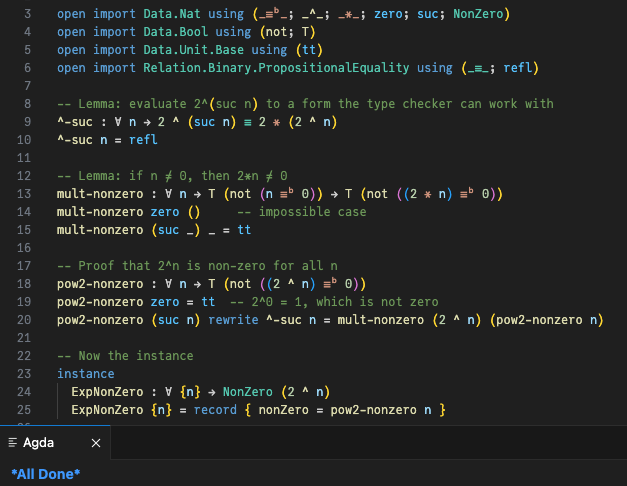
Task: Switch to the Agda panel tab
Action: tap(55, 443)
